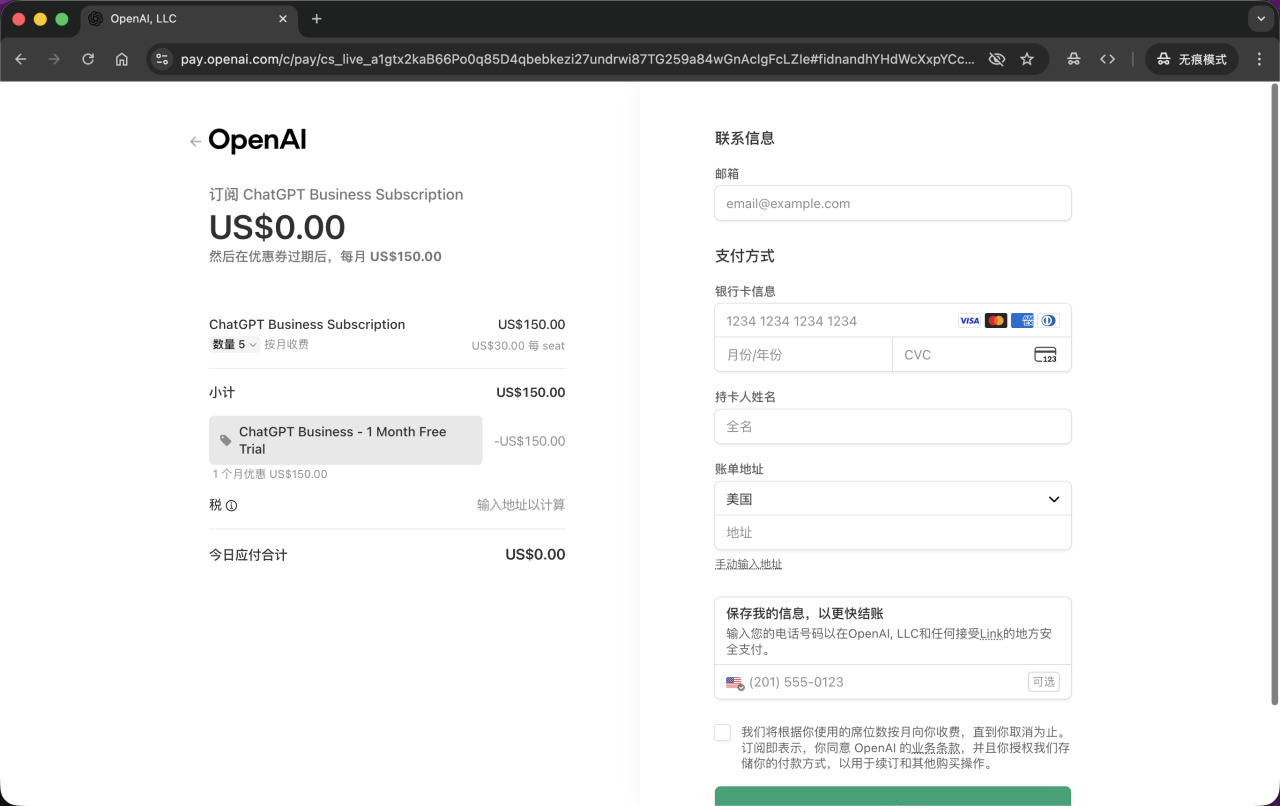
Task: Click the coupon tag icon
Action: coord(226,440)
